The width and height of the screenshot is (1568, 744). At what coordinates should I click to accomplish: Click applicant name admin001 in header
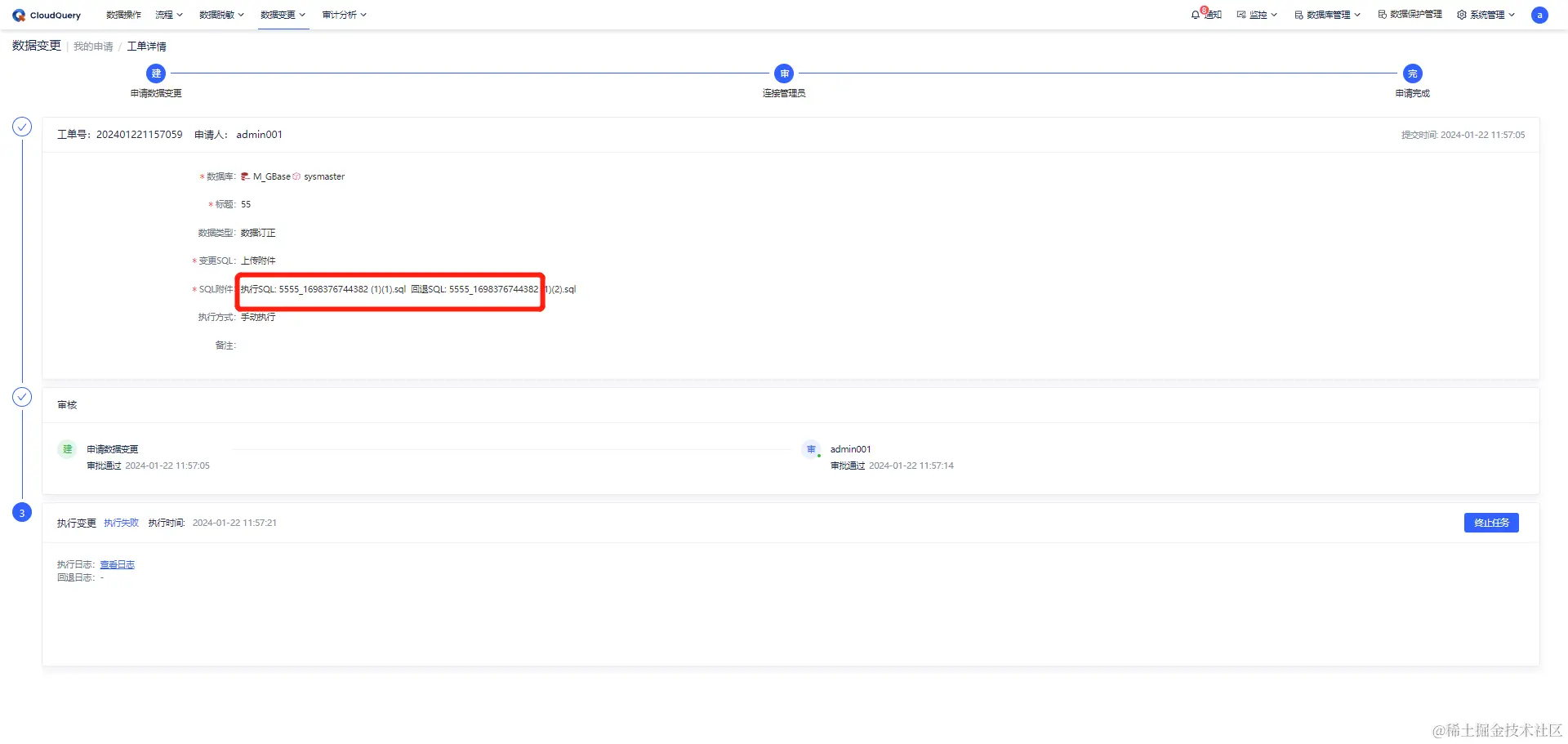tap(259, 135)
